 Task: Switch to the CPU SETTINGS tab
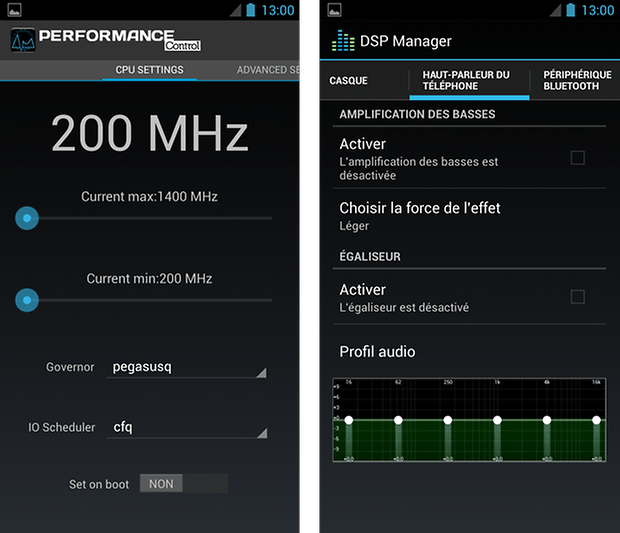point(149,70)
